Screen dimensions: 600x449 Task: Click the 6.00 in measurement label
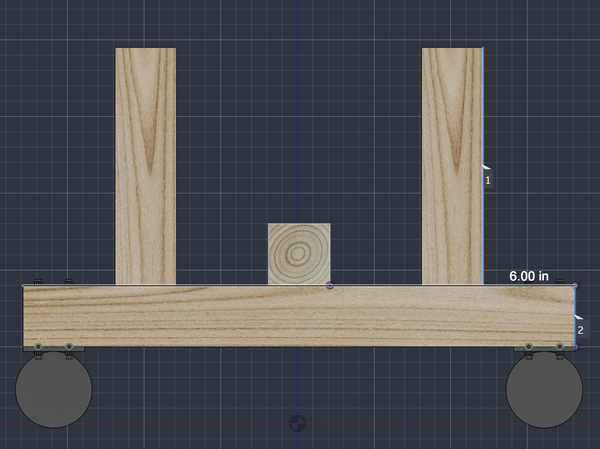click(529, 276)
